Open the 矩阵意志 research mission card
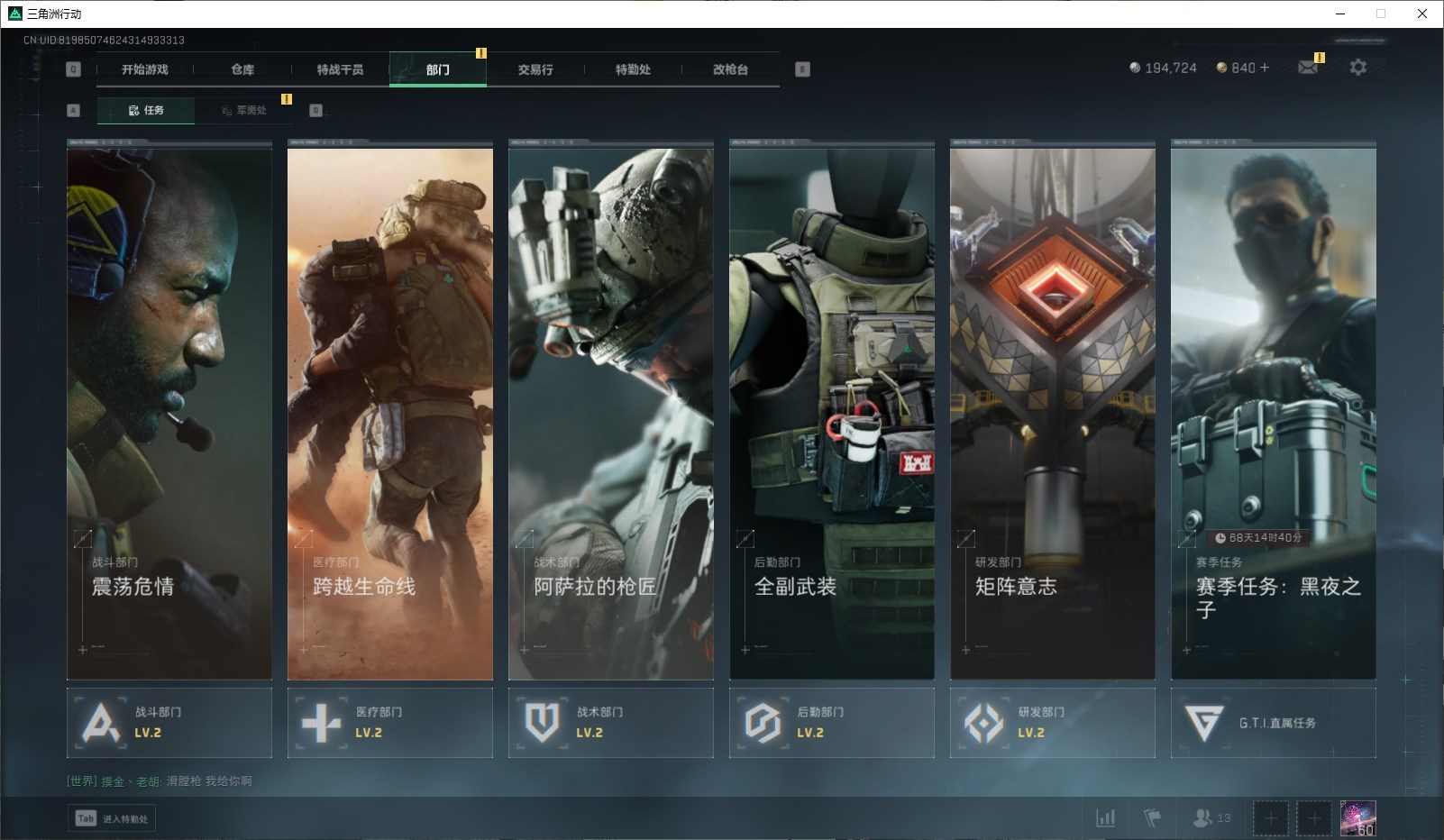The image size is (1444, 840). [x=1053, y=414]
